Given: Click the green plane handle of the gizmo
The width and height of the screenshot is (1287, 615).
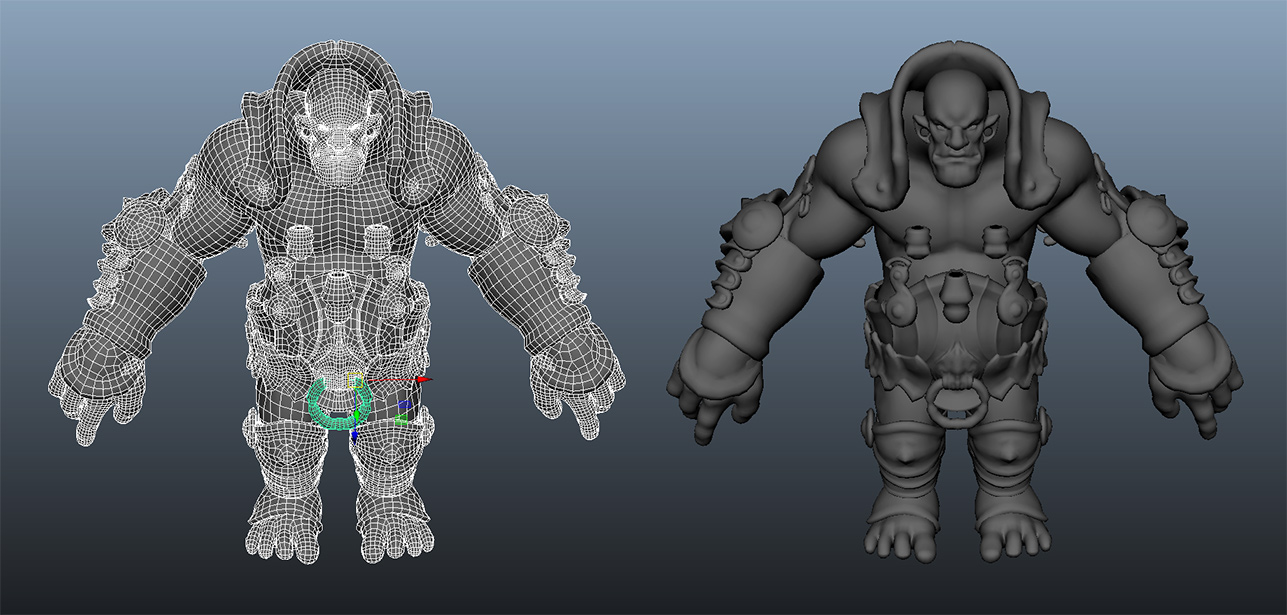Looking at the screenshot, I should pyautogui.click(x=401, y=419).
